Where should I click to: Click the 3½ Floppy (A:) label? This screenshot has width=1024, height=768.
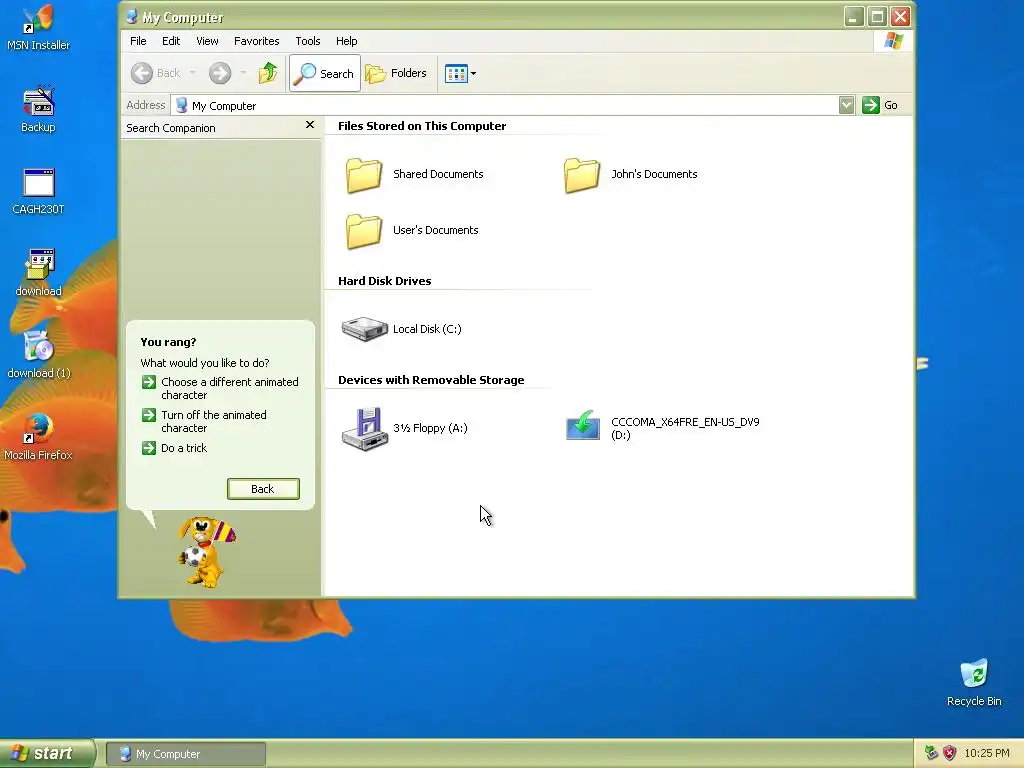point(430,428)
